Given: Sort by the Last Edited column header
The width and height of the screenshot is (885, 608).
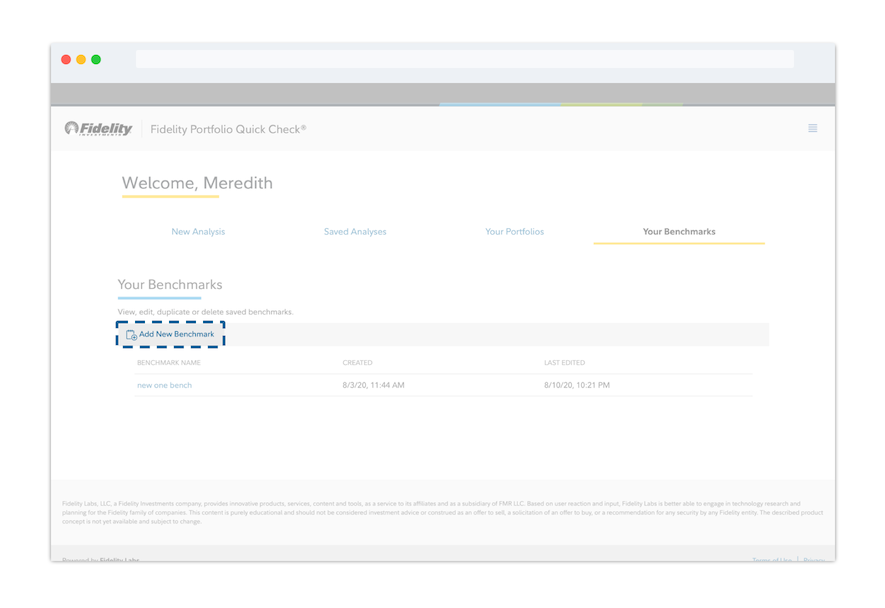Looking at the screenshot, I should (x=564, y=363).
